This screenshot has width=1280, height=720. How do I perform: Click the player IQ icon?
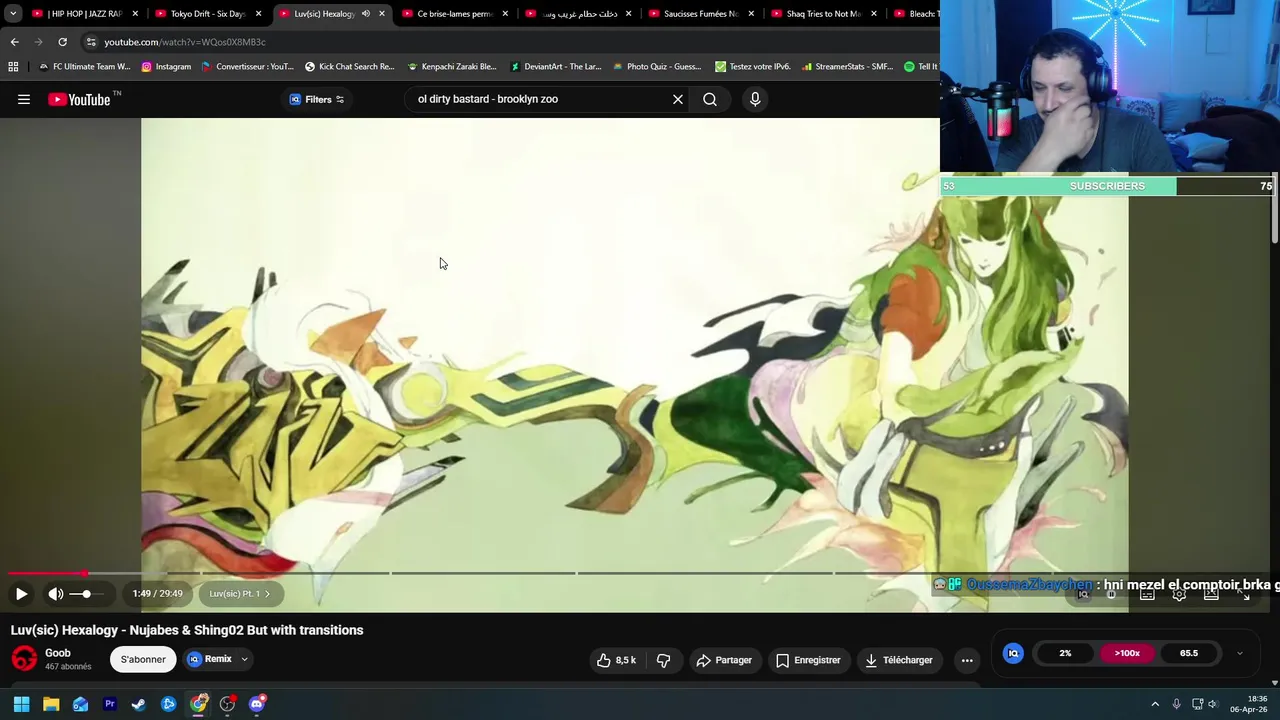tap(1083, 594)
